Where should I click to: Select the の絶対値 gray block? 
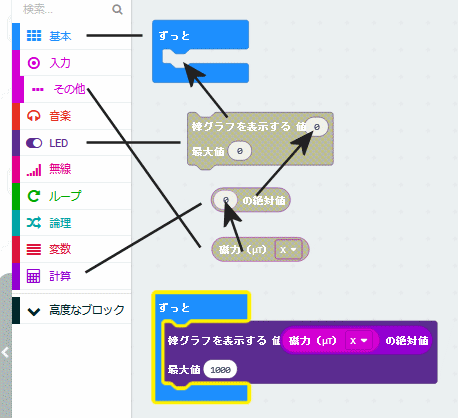coord(263,200)
